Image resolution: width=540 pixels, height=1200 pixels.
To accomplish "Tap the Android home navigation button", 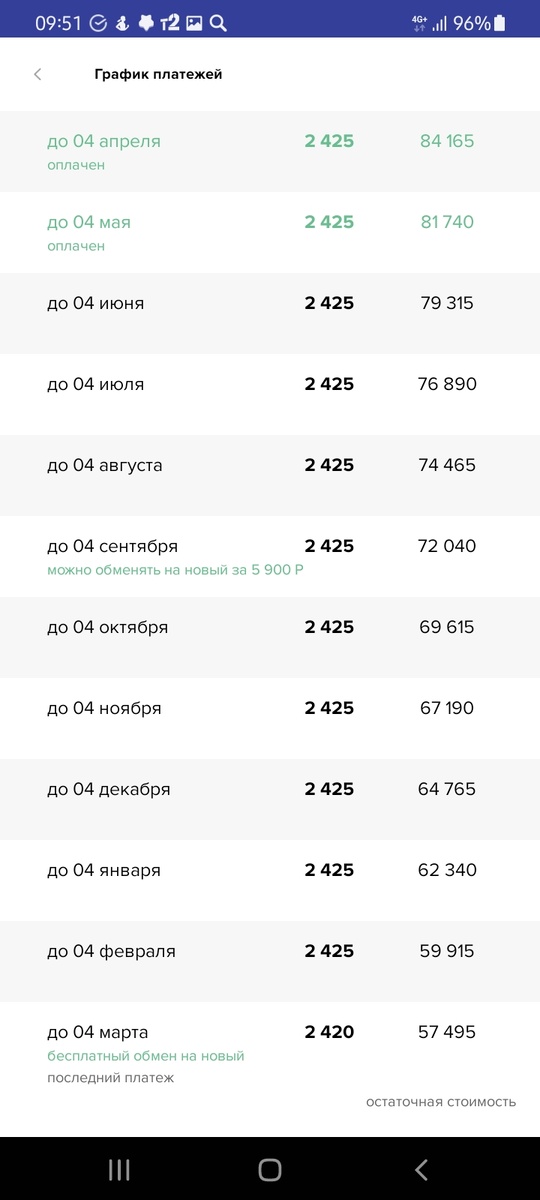I will click(270, 1169).
